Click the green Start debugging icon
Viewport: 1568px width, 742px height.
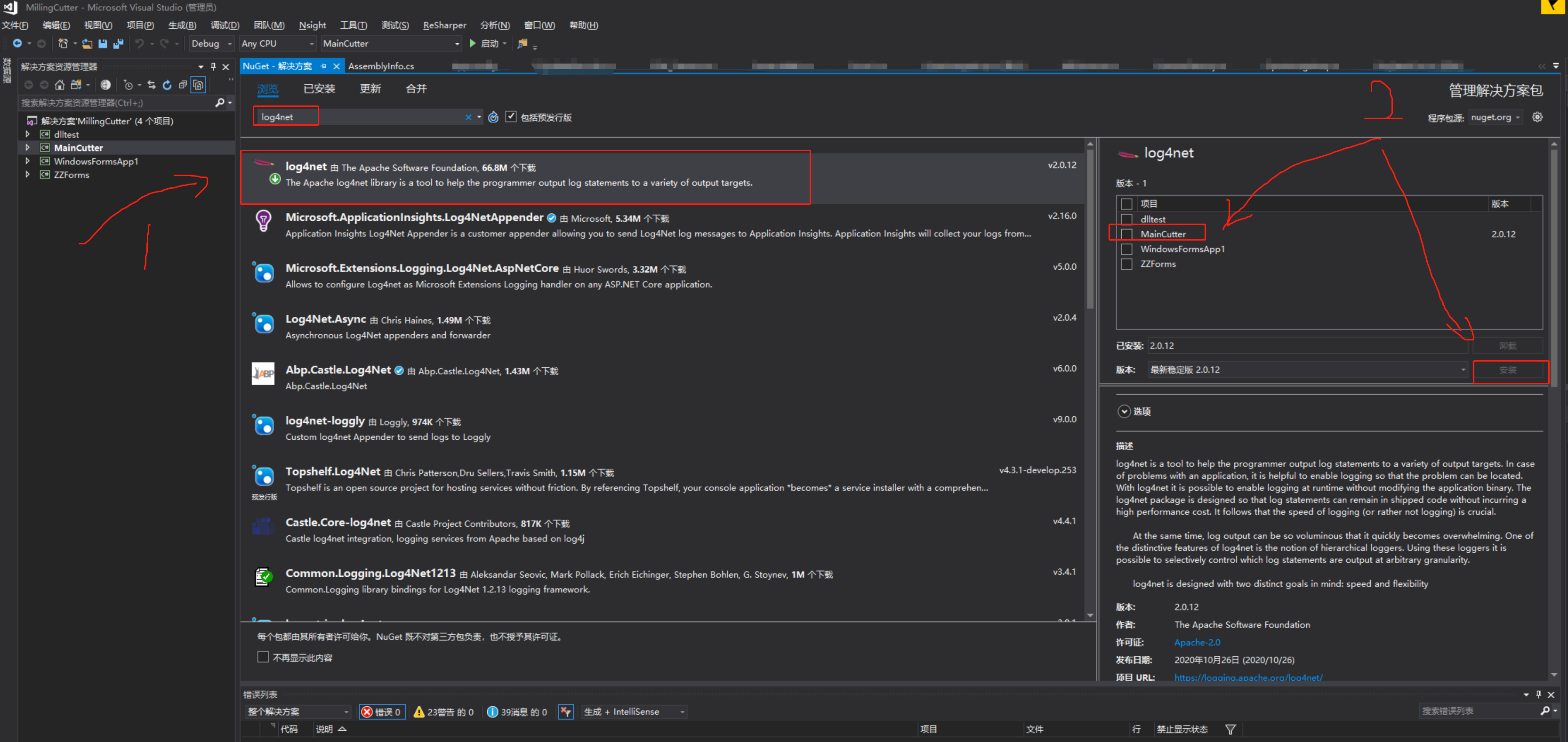click(x=474, y=43)
